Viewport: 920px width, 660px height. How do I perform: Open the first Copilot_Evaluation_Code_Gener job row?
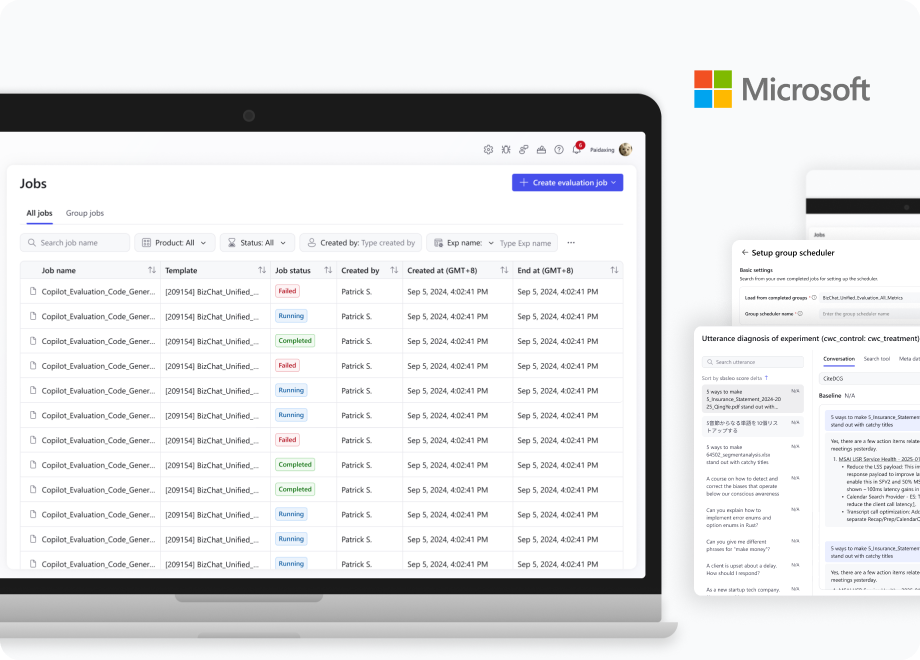[98, 291]
